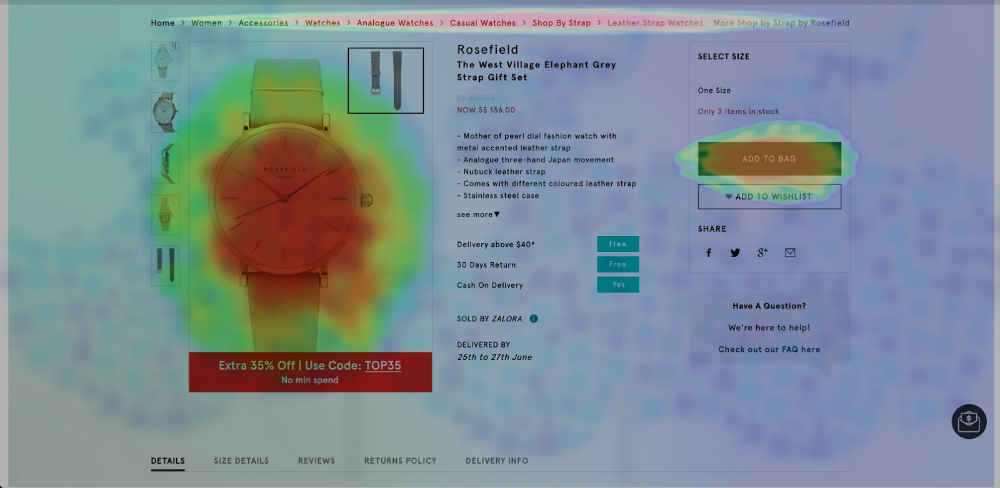This screenshot has width=1000, height=488.
Task: Click the Twitter share icon
Action: pos(735,253)
